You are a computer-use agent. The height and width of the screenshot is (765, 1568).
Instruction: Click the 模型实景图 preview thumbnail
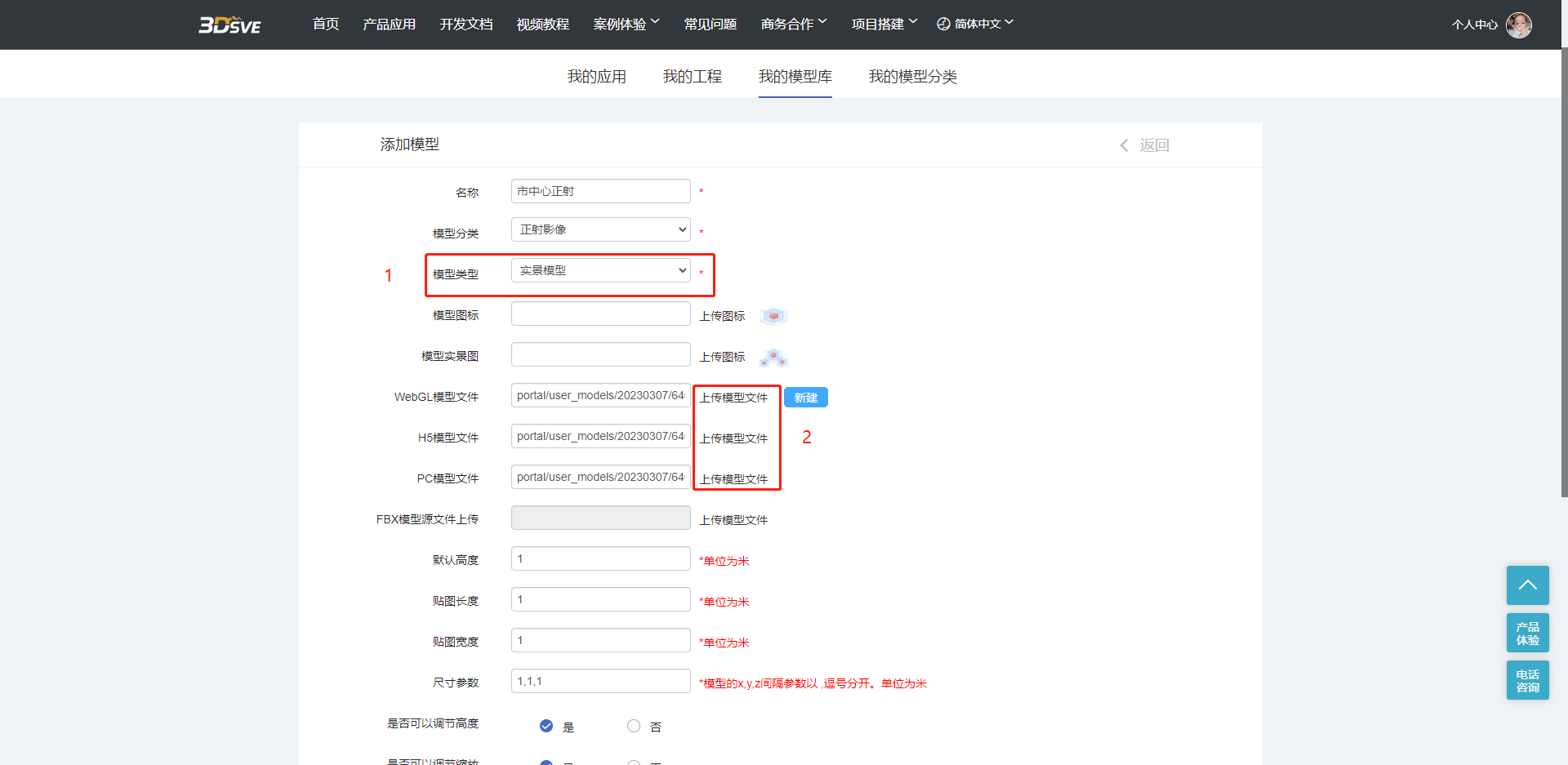773,357
